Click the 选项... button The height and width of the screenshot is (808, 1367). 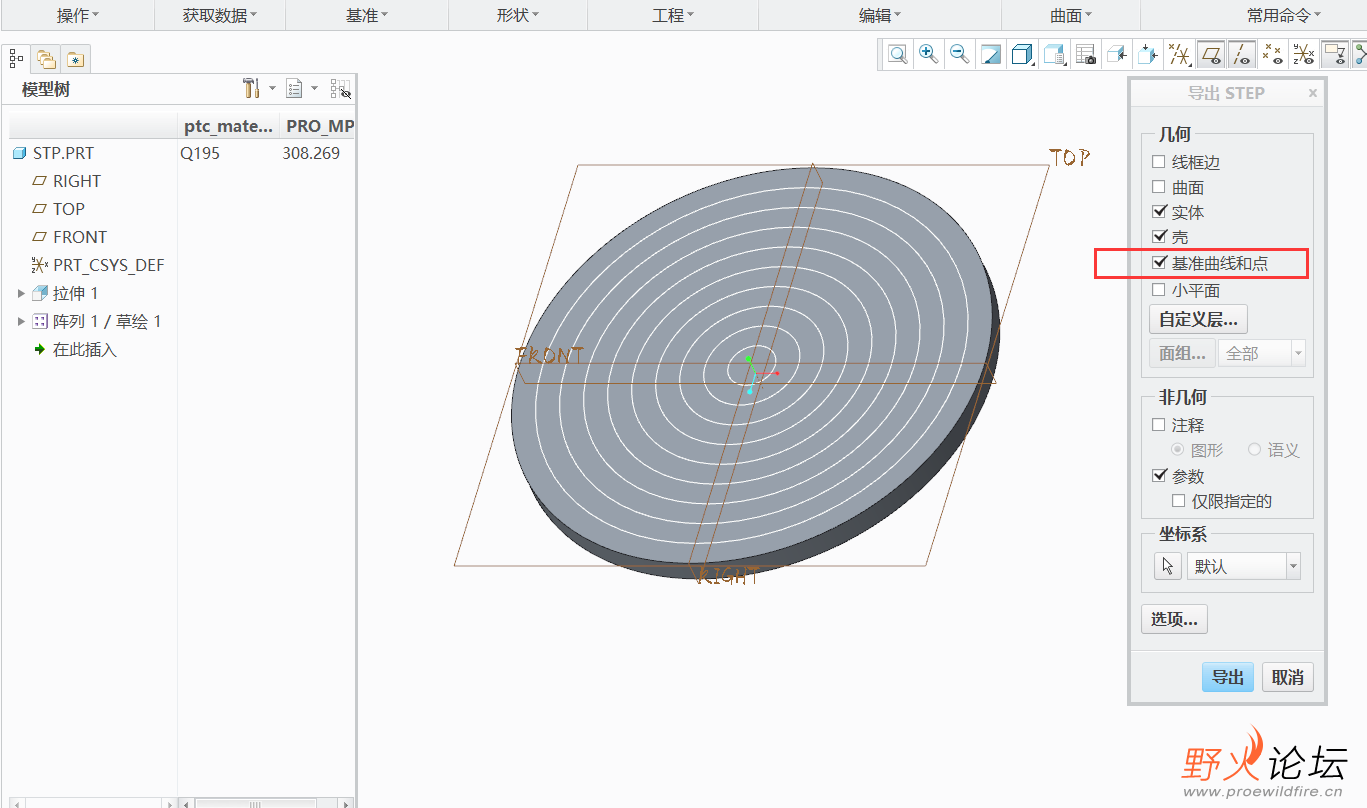(1174, 619)
